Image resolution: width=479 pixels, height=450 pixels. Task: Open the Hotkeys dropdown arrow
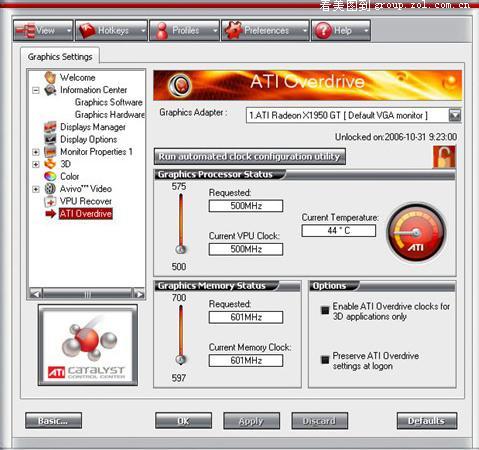pyautogui.click(x=143, y=31)
